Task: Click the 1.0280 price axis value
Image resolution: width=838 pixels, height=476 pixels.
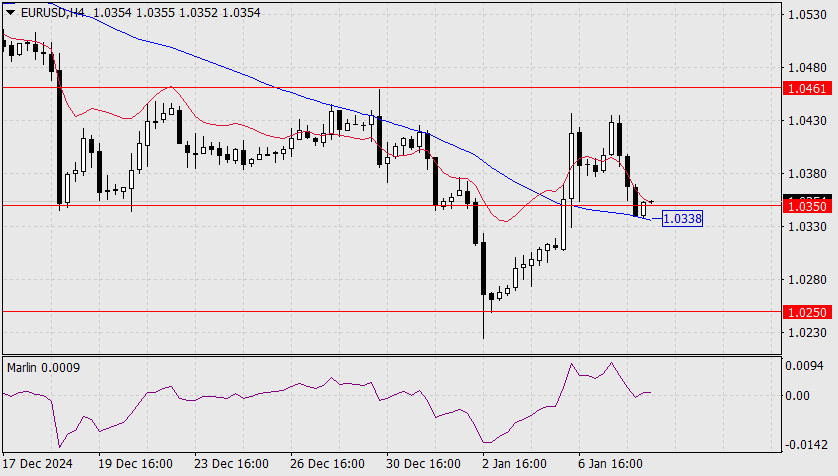Action: [808, 279]
